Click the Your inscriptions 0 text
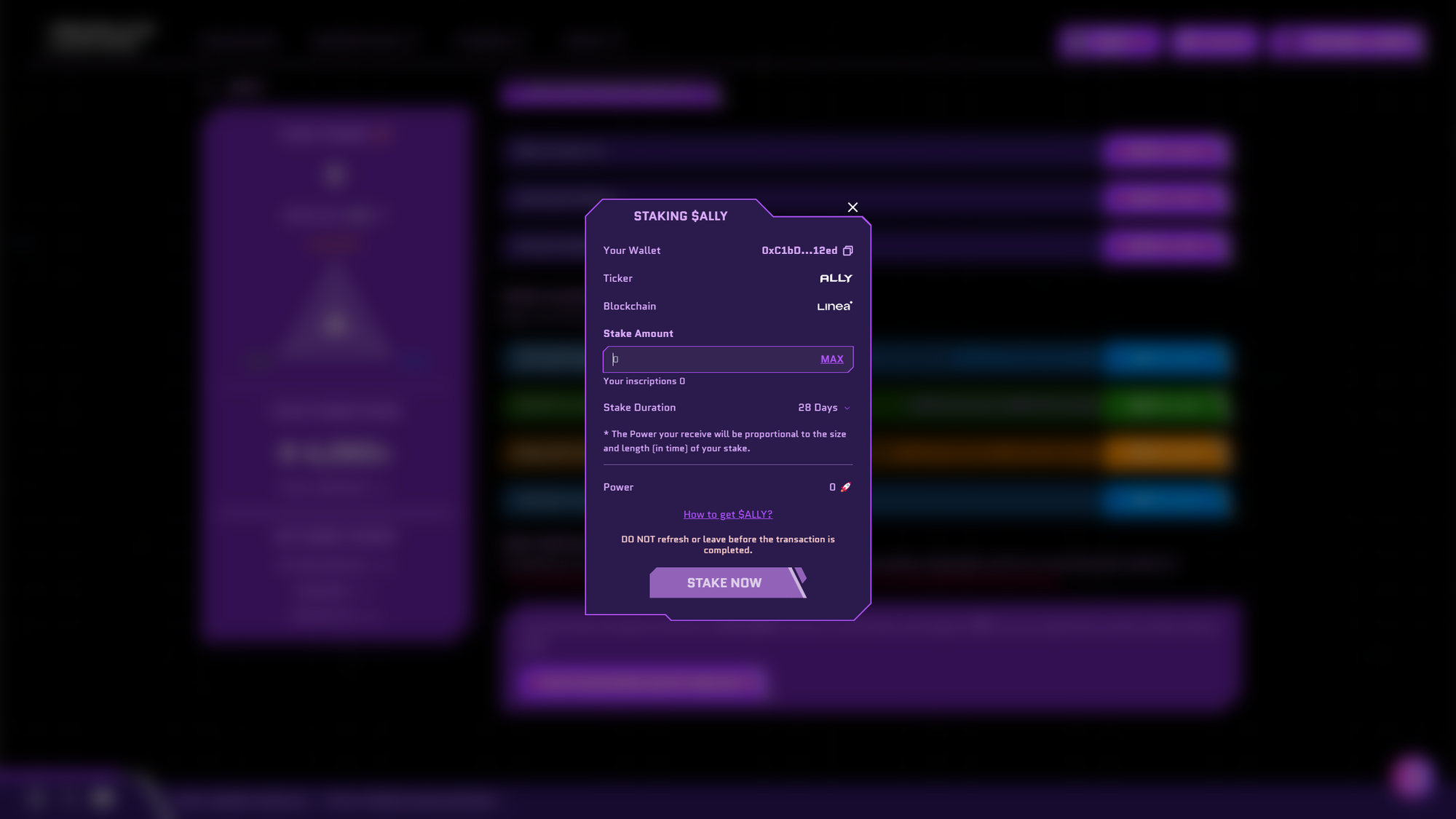The image size is (1456, 819). click(x=644, y=381)
